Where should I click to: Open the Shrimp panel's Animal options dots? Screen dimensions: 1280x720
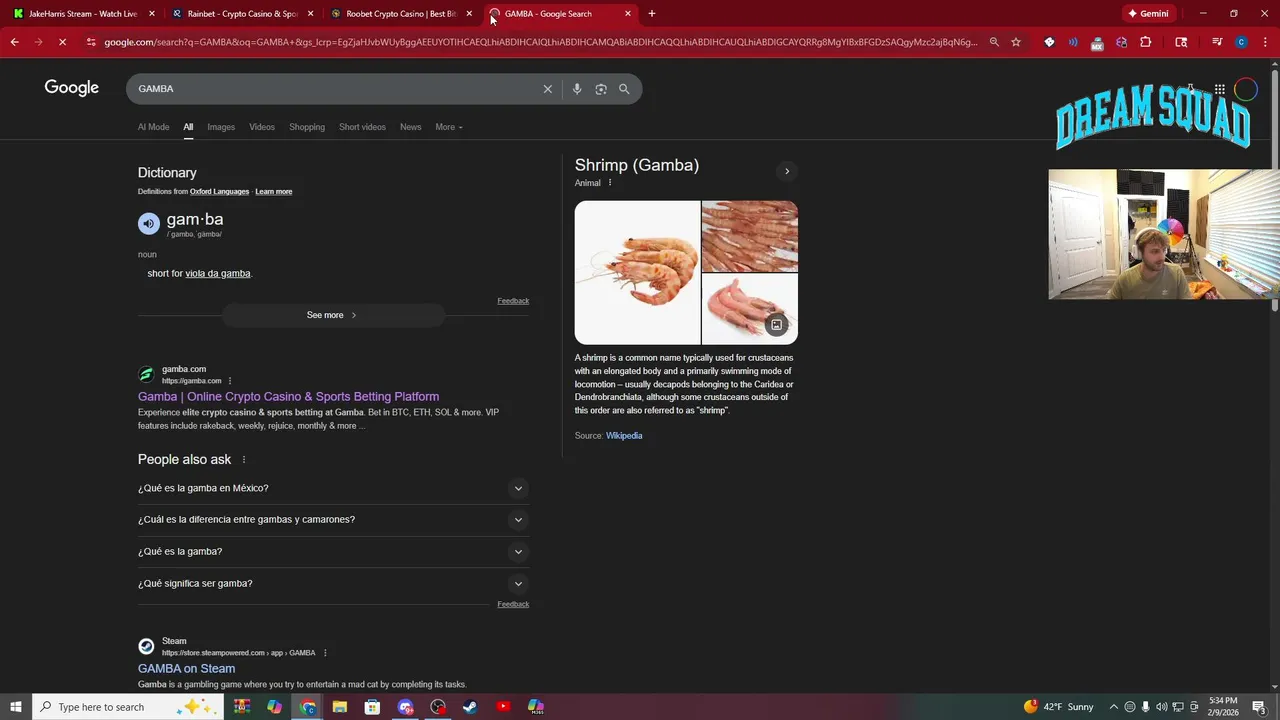[610, 183]
